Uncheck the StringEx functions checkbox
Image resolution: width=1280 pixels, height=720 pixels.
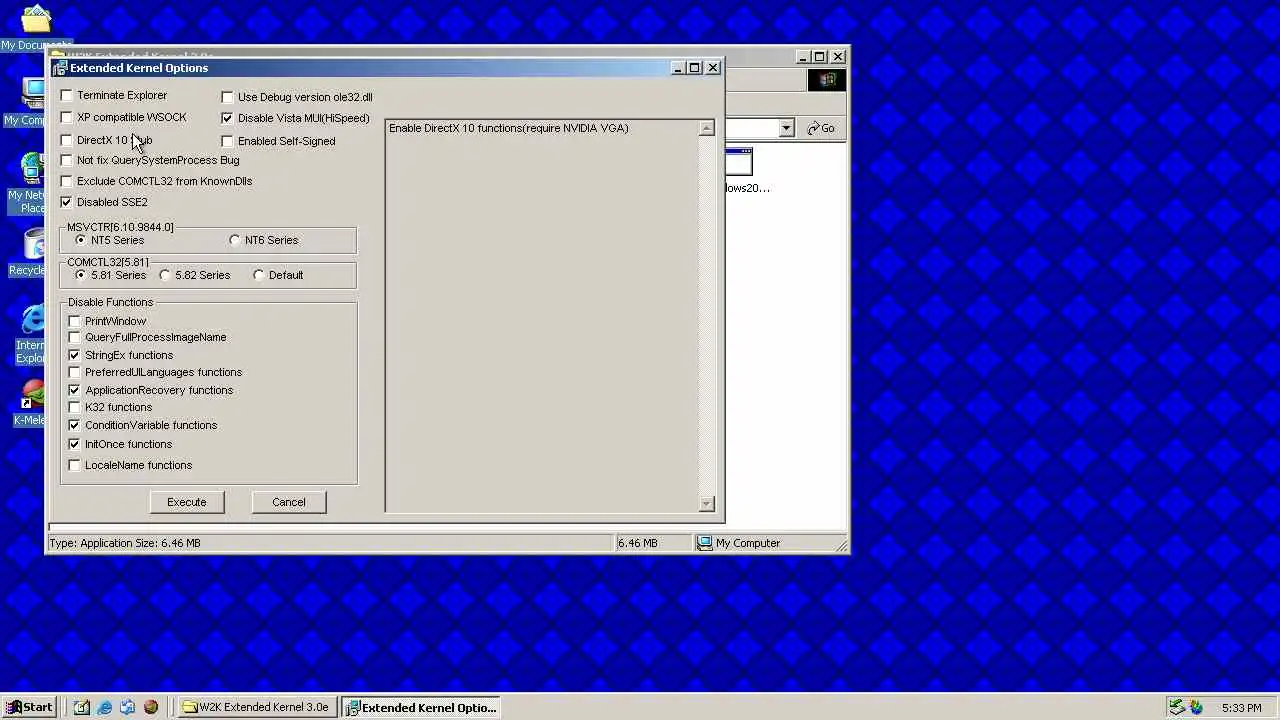[75, 355]
